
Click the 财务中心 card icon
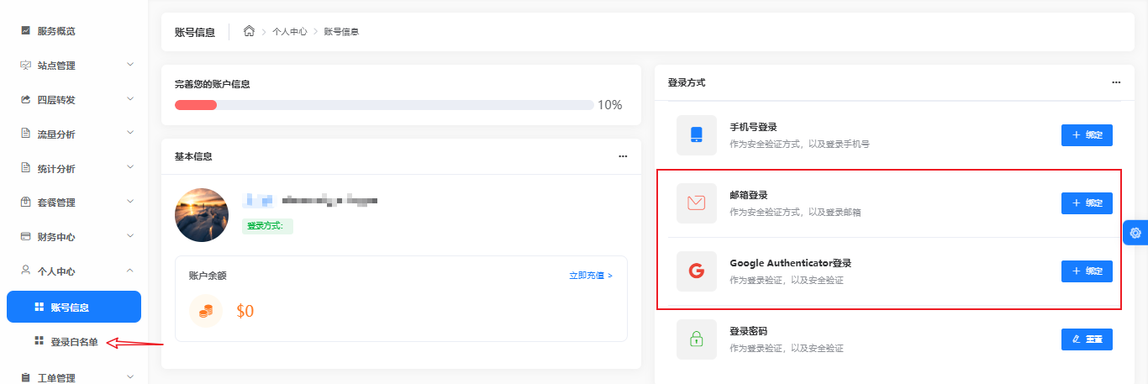pos(26,237)
